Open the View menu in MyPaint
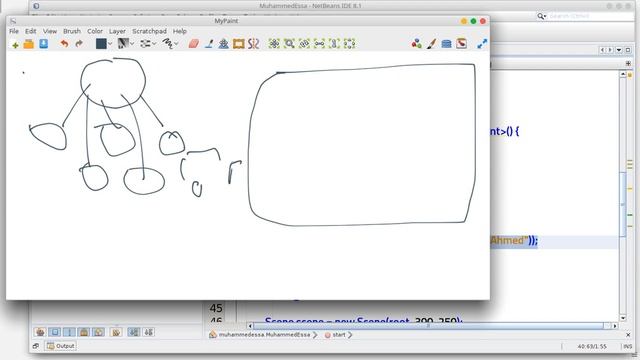 coord(50,31)
